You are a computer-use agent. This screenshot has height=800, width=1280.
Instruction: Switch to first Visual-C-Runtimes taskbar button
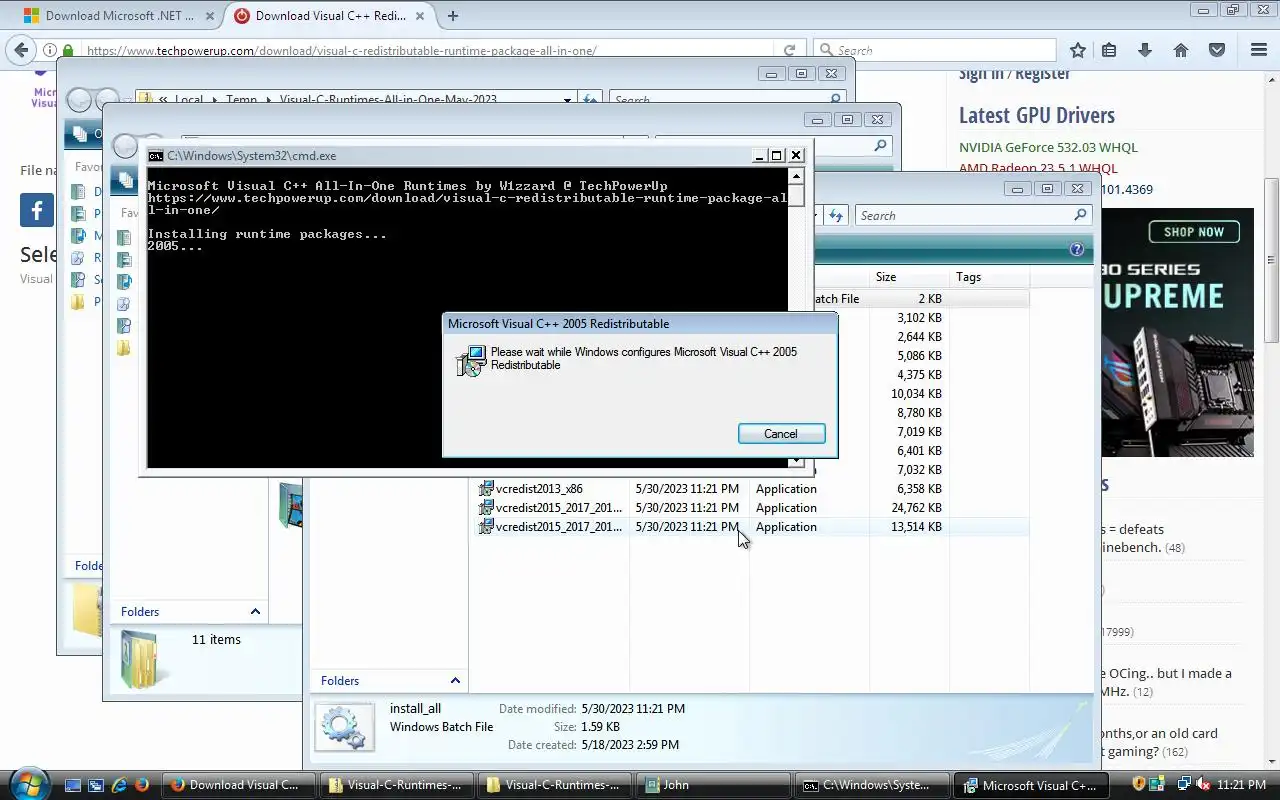pos(397,785)
